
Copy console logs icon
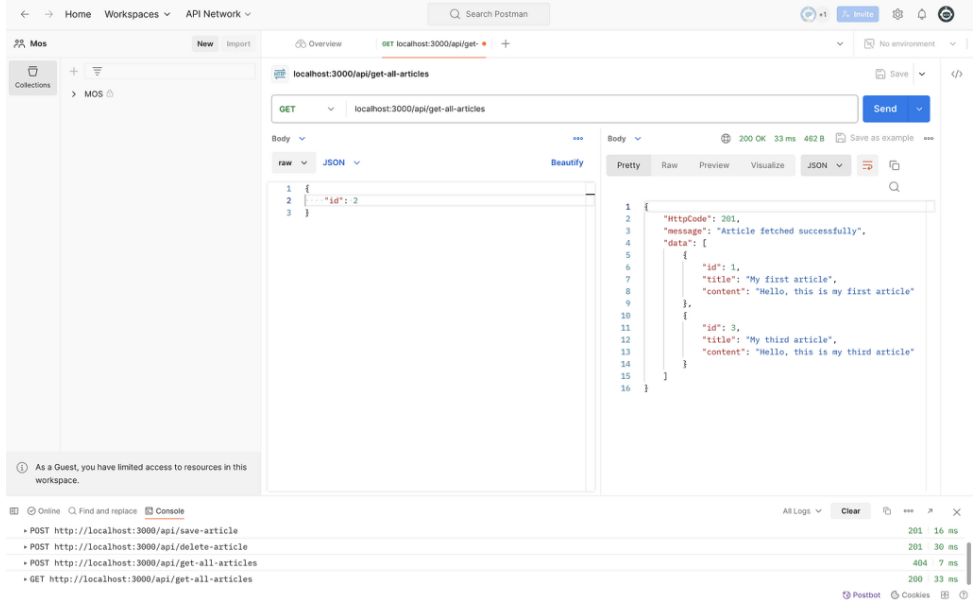(886, 511)
